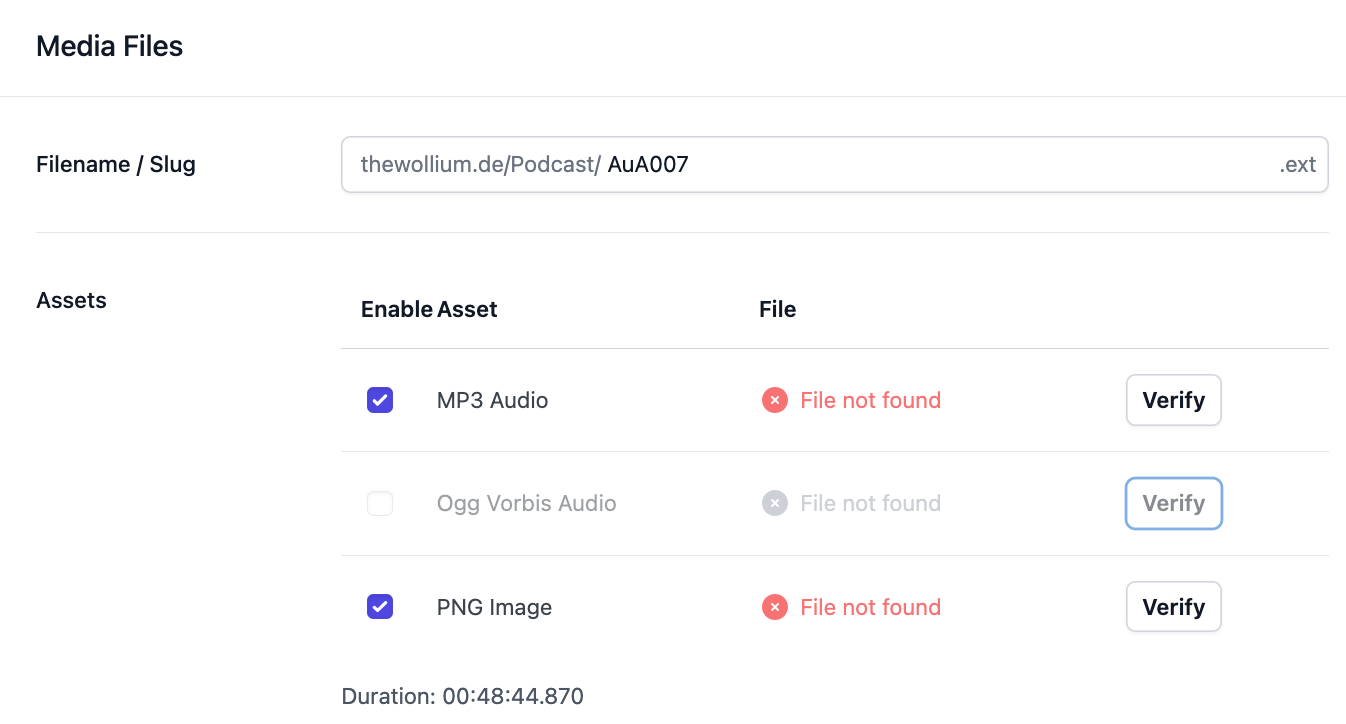Select the PNG Image asset label
The height and width of the screenshot is (724, 1346).
coord(494,607)
